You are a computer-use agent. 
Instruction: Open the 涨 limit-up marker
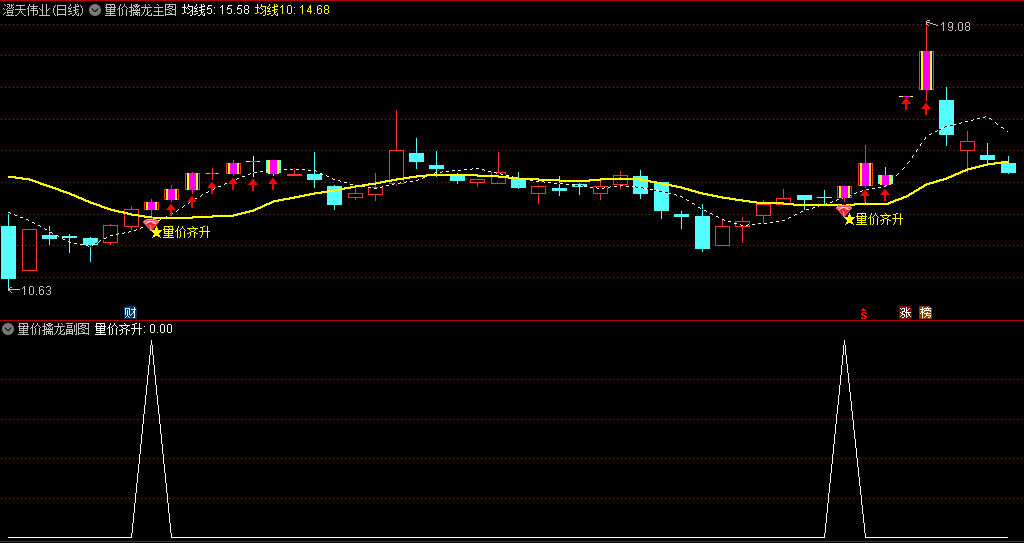pyautogui.click(x=906, y=312)
